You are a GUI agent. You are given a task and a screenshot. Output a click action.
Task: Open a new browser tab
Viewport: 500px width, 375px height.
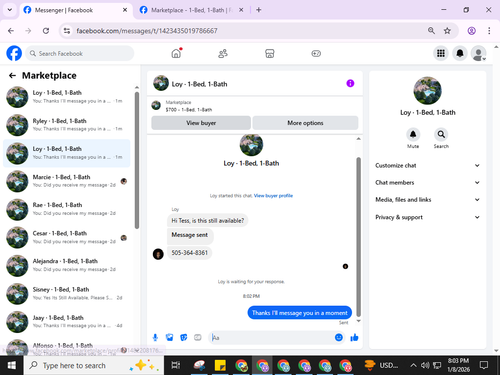pyautogui.click(x=259, y=10)
